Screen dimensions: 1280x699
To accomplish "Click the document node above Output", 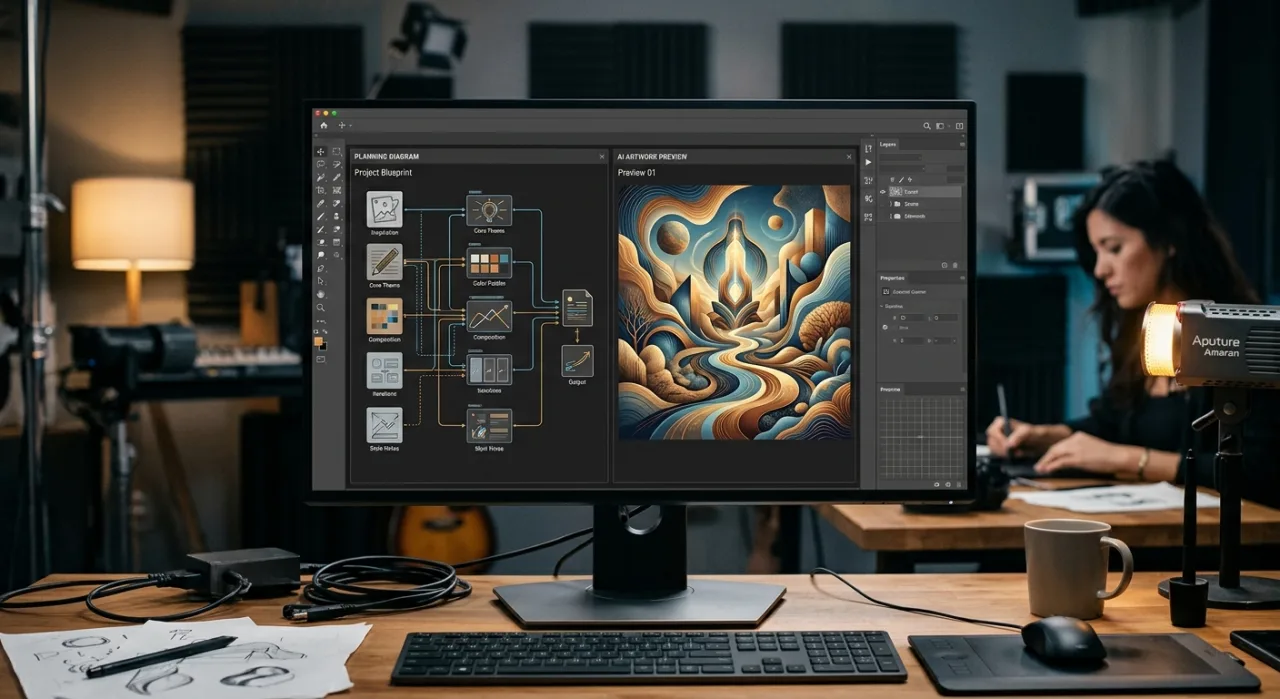I will tap(577, 307).
